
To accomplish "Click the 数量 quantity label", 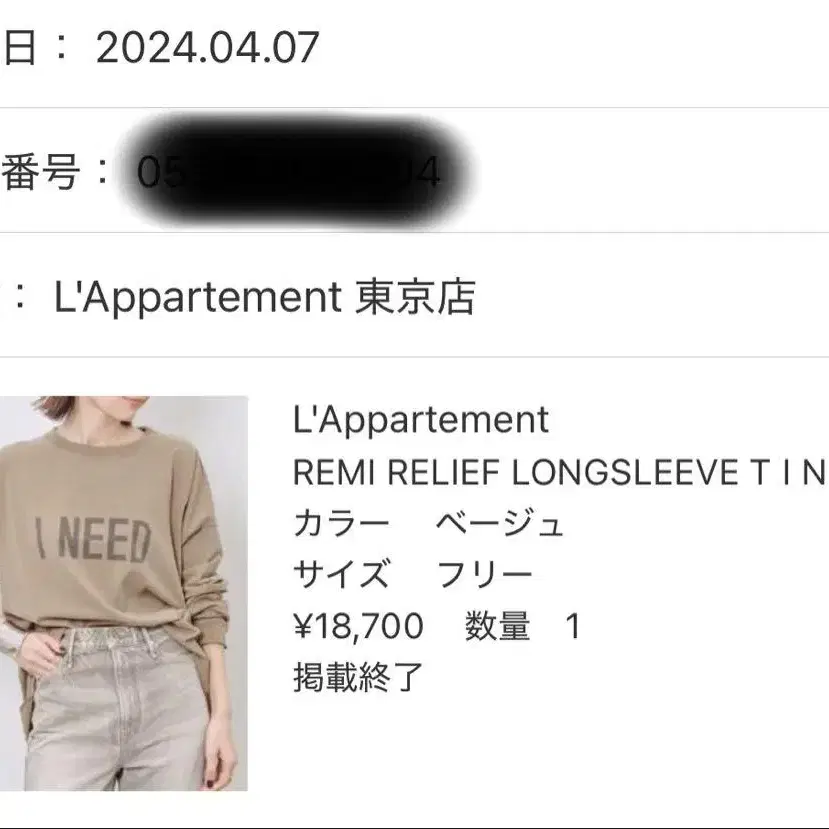I will (x=498, y=625).
